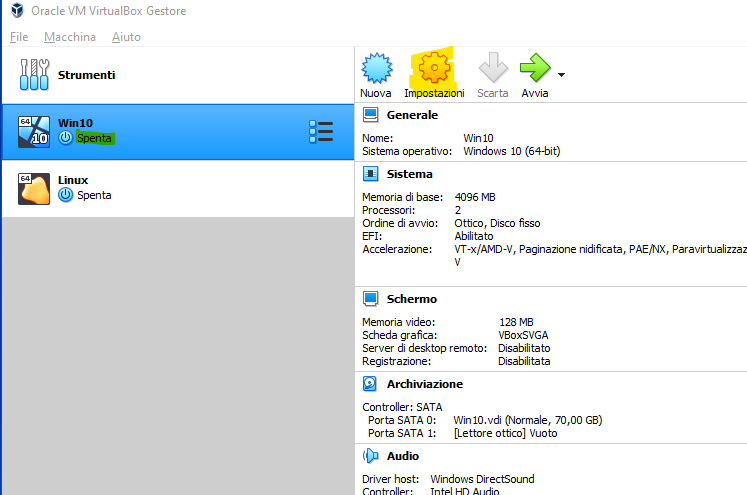Open Impostazioni gear settings
Viewport: 747px width, 495px height.
coord(434,68)
